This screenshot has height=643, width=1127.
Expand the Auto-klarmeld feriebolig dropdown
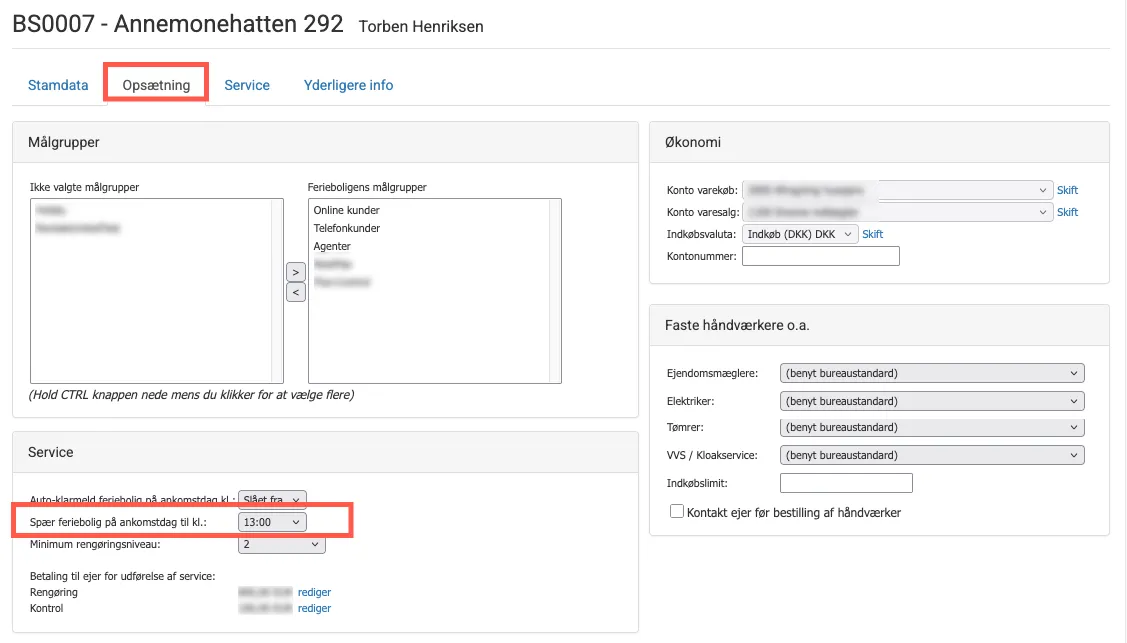coord(272,499)
